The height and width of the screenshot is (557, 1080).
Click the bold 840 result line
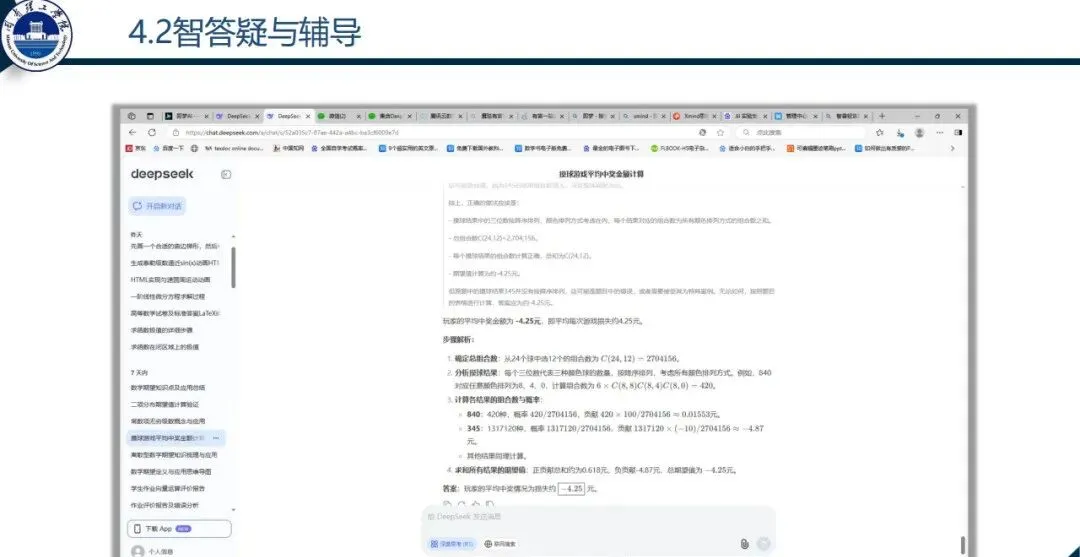click(595, 414)
